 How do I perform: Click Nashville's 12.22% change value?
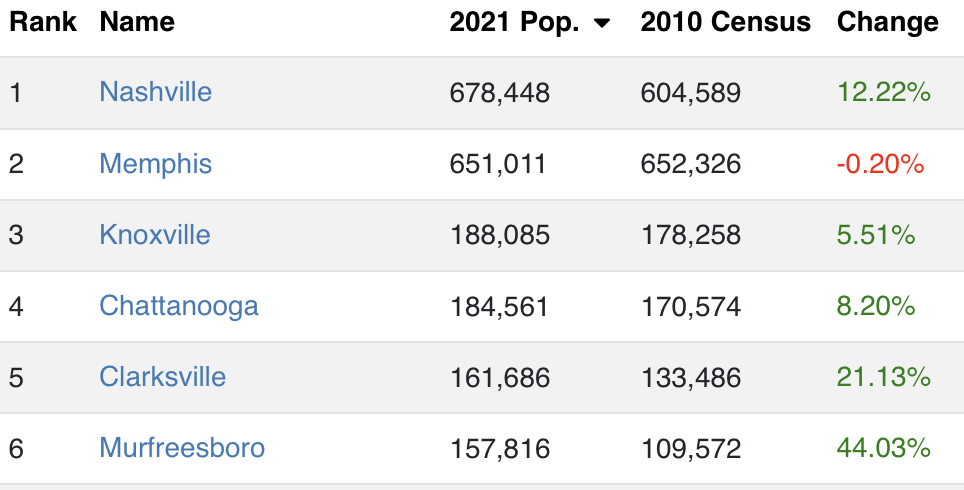883,93
